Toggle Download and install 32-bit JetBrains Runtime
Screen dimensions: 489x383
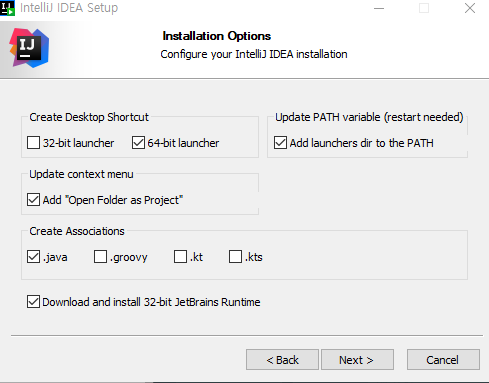(33, 301)
